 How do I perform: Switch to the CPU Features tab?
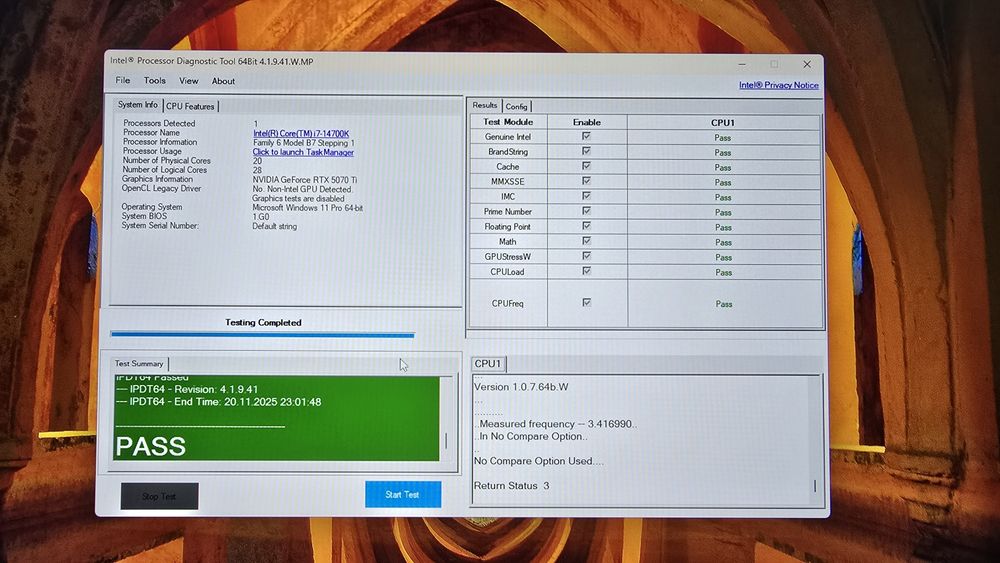pos(190,106)
